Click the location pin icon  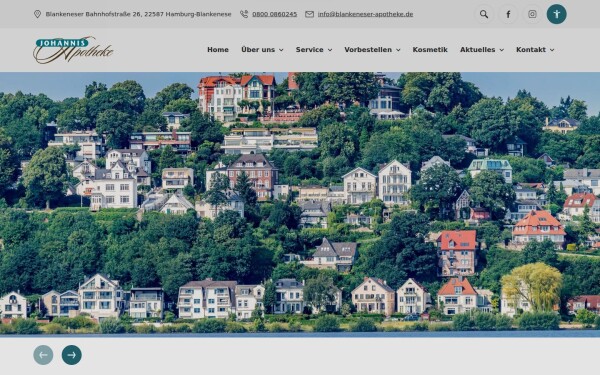[37, 14]
